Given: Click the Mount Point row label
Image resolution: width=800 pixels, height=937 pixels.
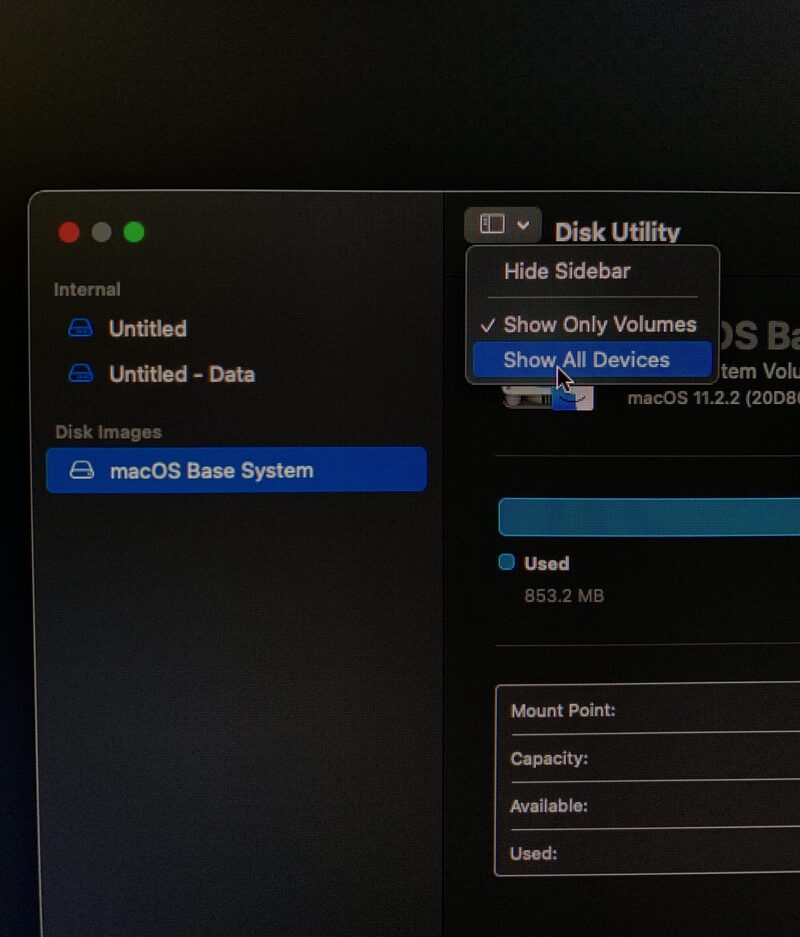Looking at the screenshot, I should 563,711.
